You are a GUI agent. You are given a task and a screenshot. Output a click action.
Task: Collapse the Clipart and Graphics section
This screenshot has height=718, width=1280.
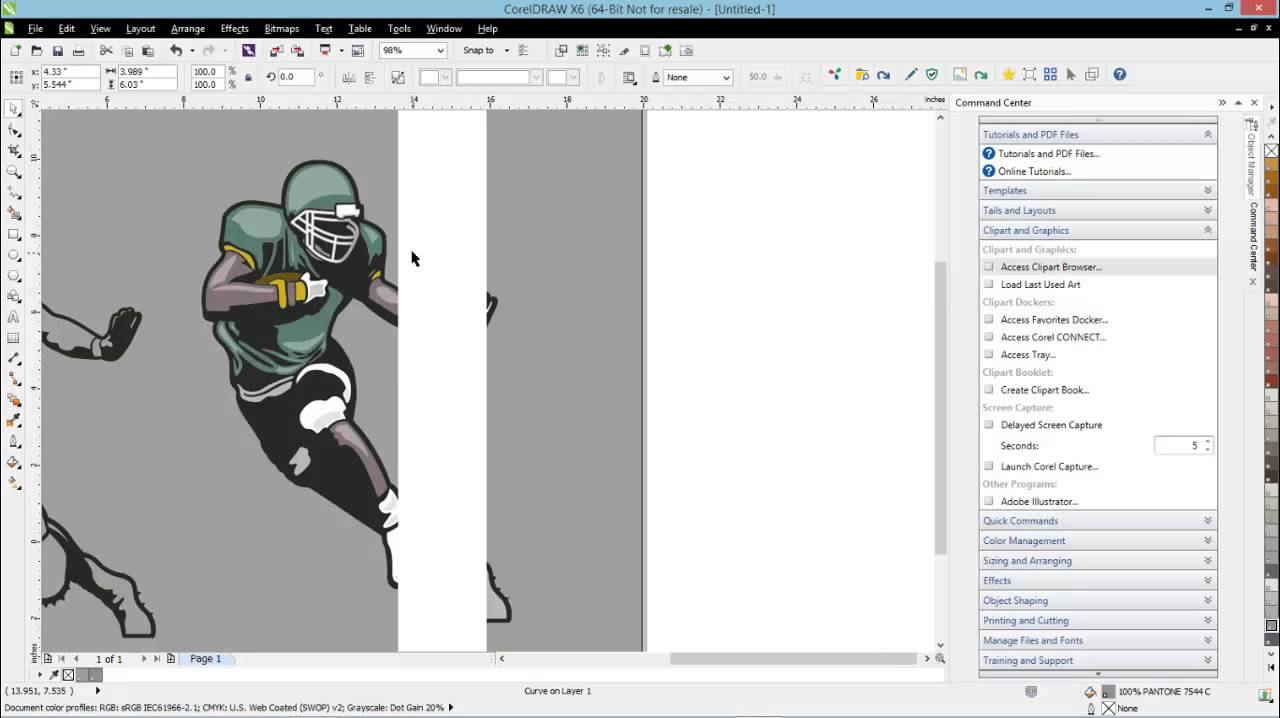[1098, 230]
